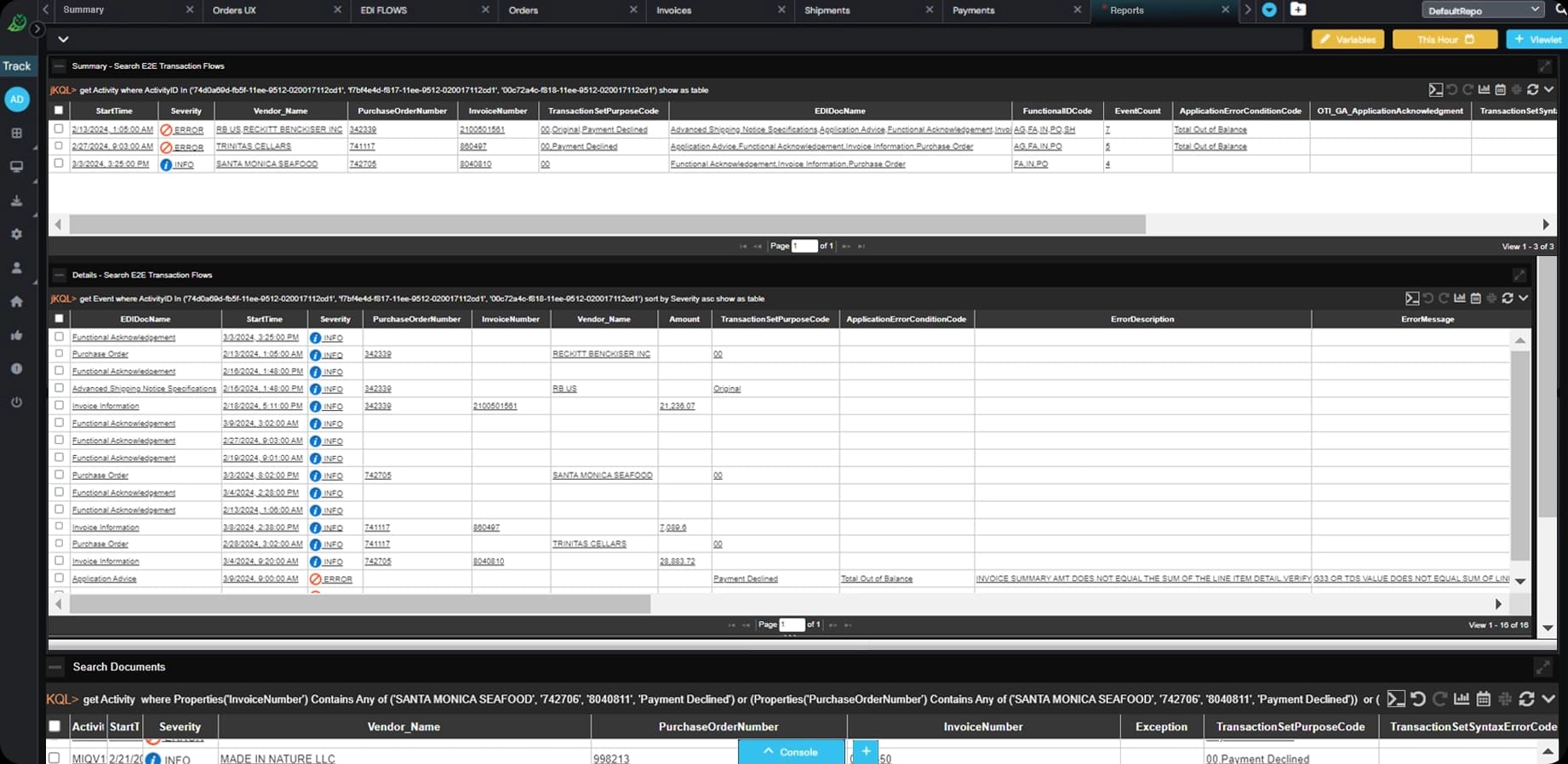Add a new Viewlet

(1537, 39)
